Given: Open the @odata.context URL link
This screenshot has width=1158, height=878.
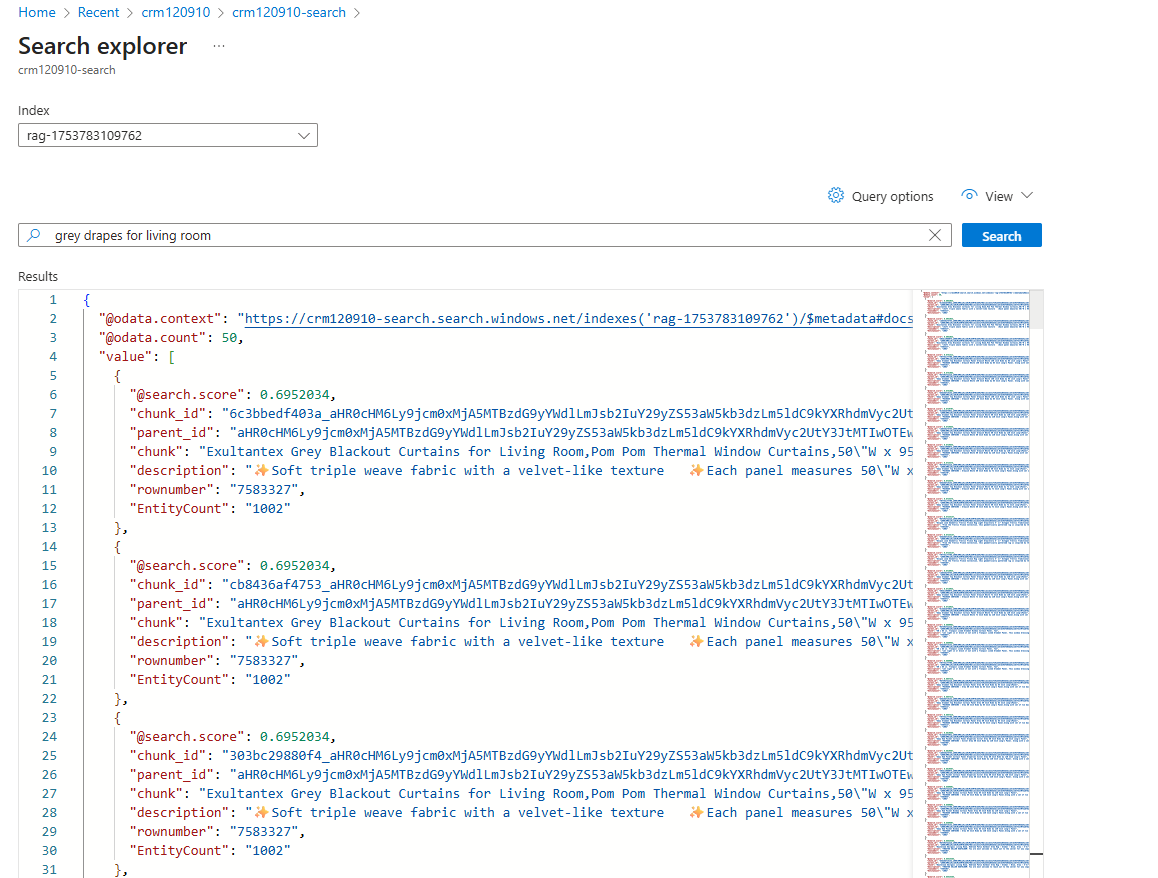Looking at the screenshot, I should (x=579, y=318).
